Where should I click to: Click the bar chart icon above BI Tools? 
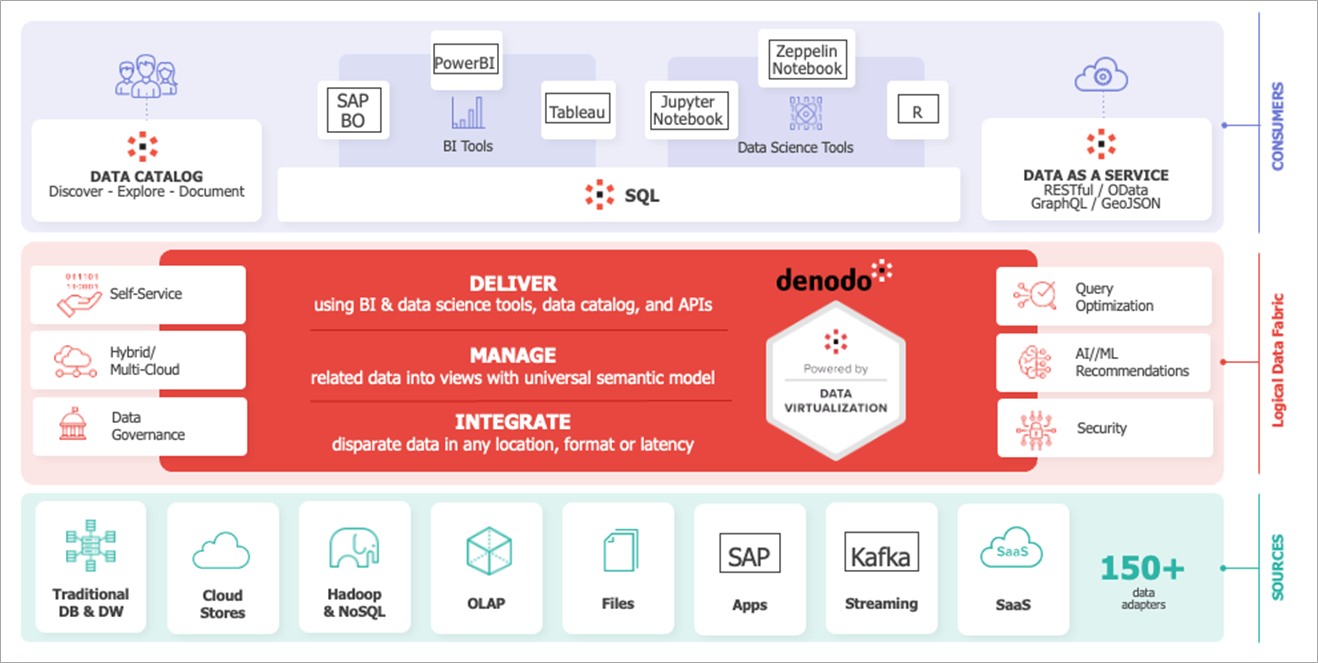point(468,112)
